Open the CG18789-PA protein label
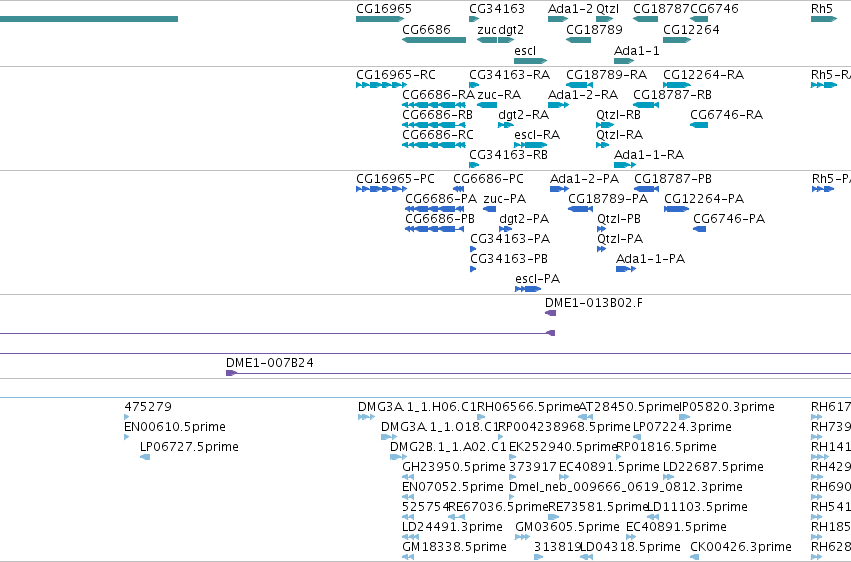The height and width of the screenshot is (562, 851). 608,199
